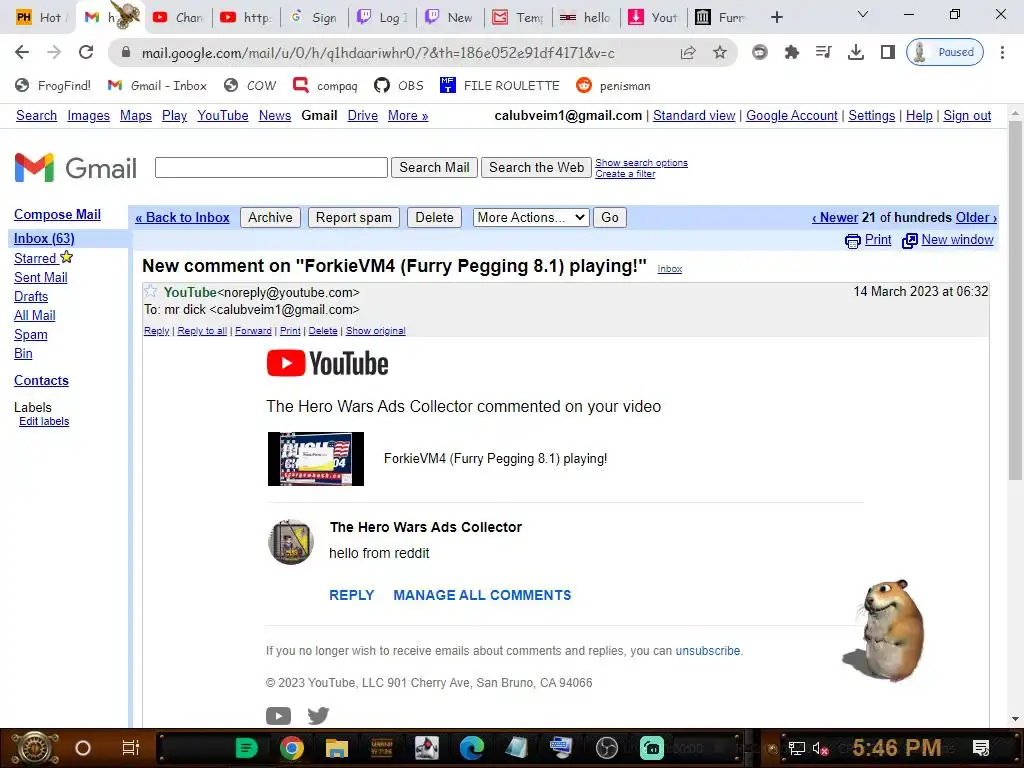1024x768 pixels.
Task: Open OBS Studio from taskbar
Action: tap(607, 748)
